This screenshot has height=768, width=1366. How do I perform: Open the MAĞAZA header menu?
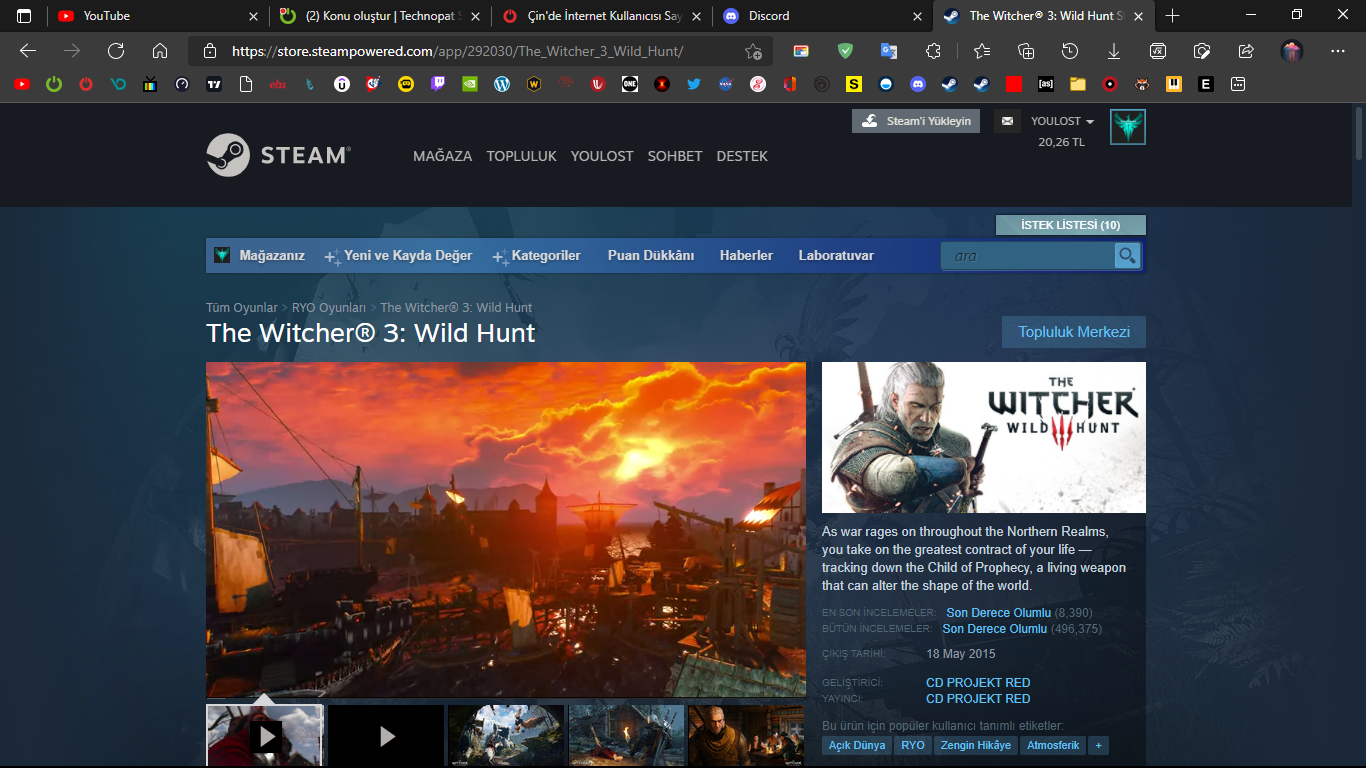(x=442, y=156)
